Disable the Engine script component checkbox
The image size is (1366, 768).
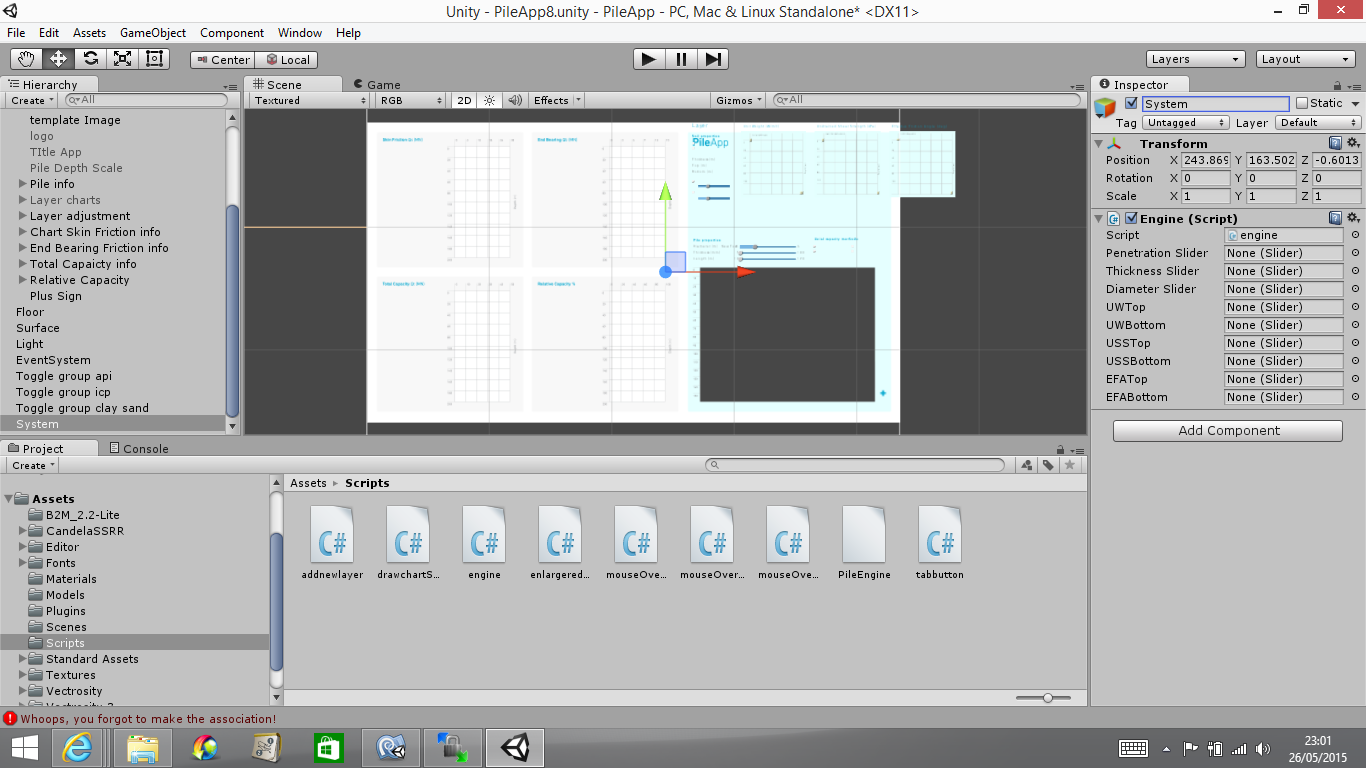(1131, 218)
